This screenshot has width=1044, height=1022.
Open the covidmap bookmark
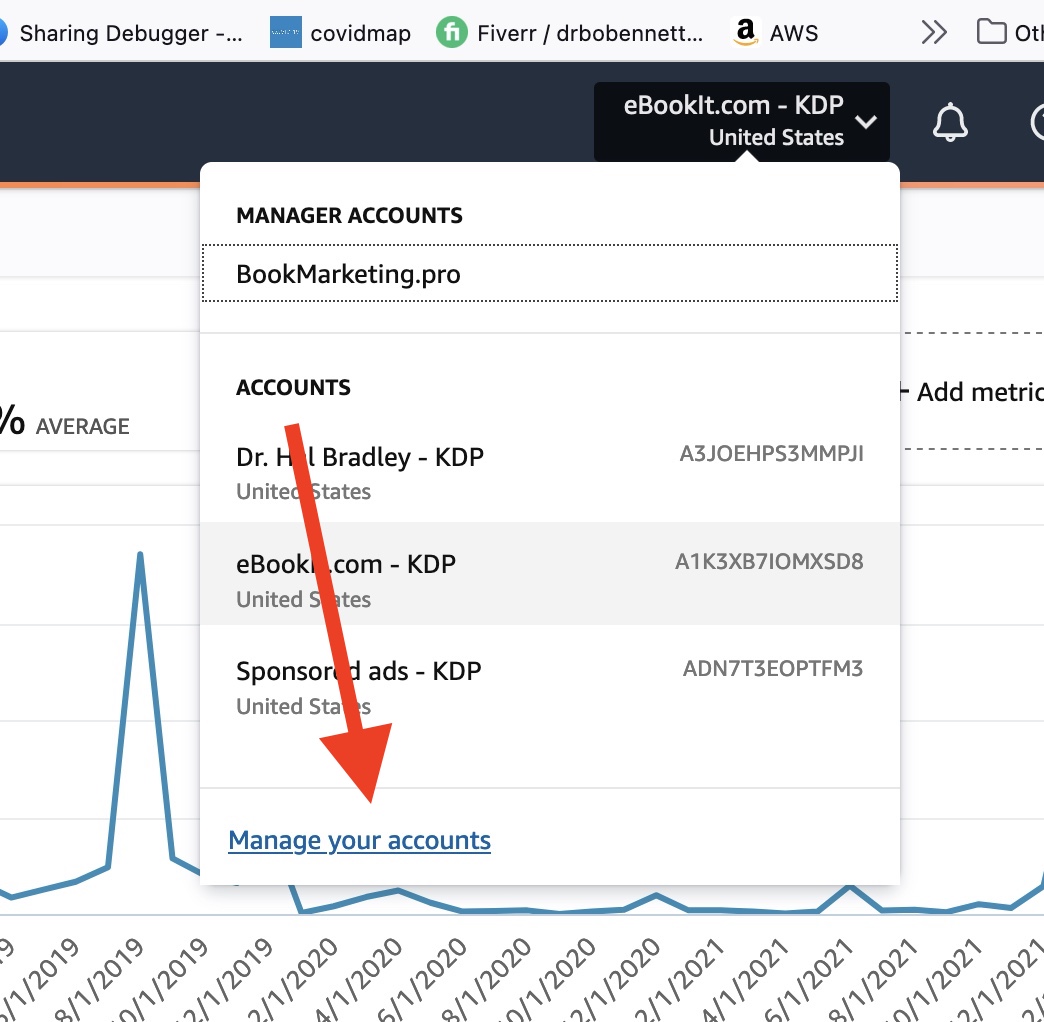point(340,33)
